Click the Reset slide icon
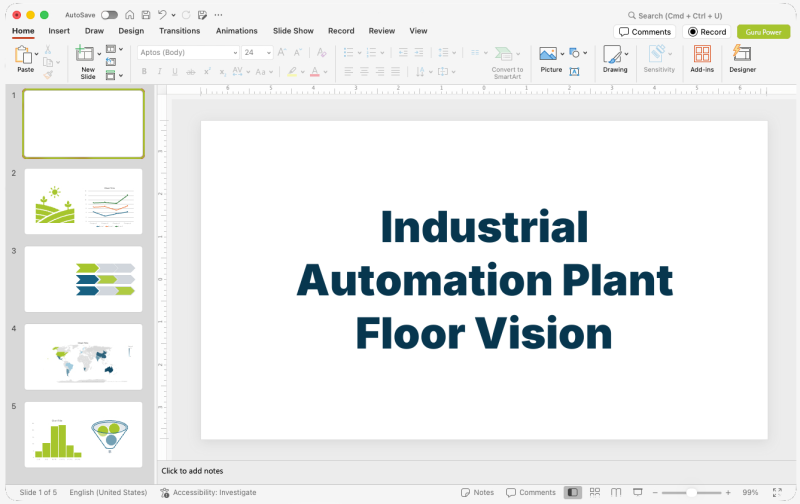 pos(111,62)
